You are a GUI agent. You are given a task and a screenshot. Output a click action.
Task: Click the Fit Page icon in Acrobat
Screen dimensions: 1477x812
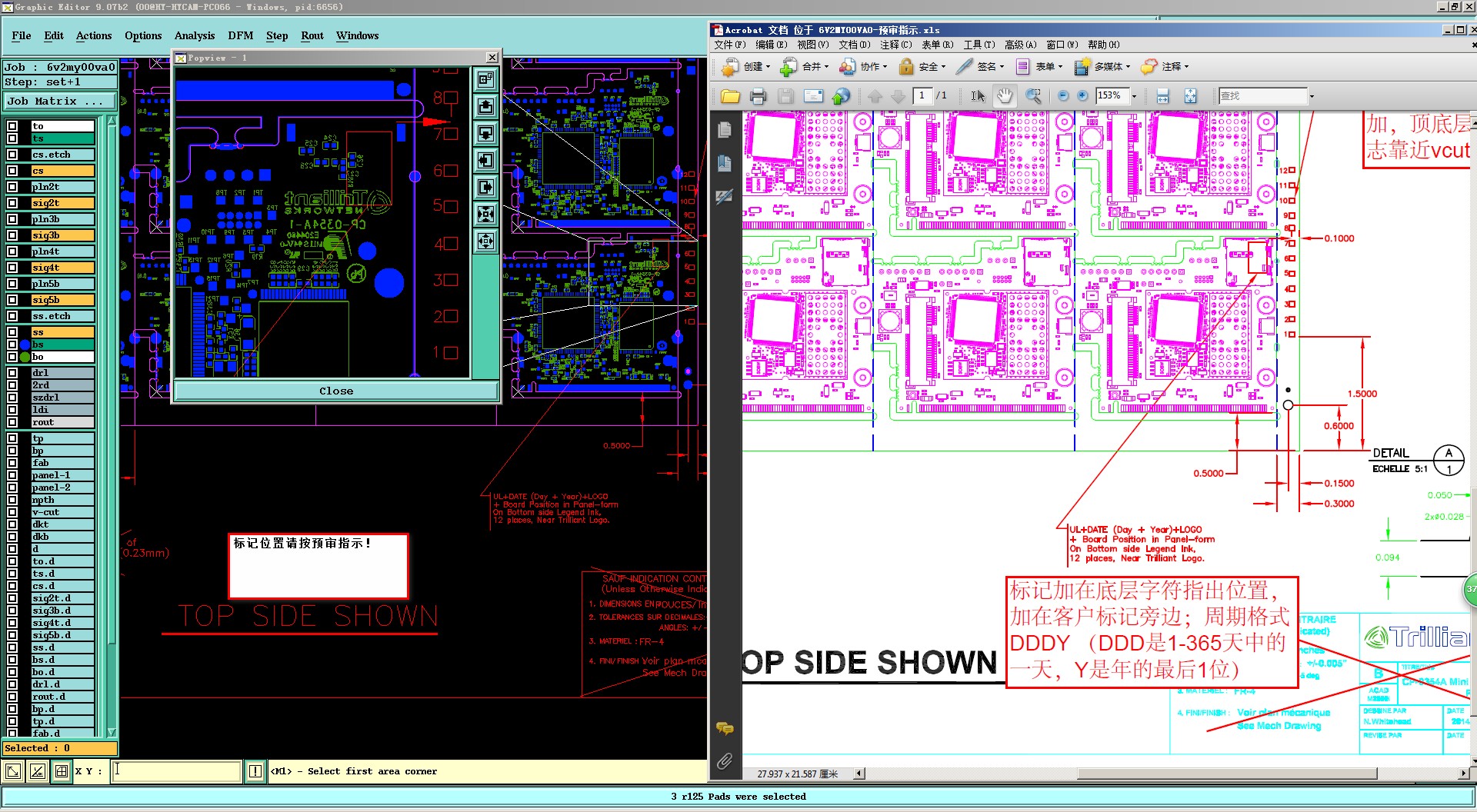coord(1190,96)
